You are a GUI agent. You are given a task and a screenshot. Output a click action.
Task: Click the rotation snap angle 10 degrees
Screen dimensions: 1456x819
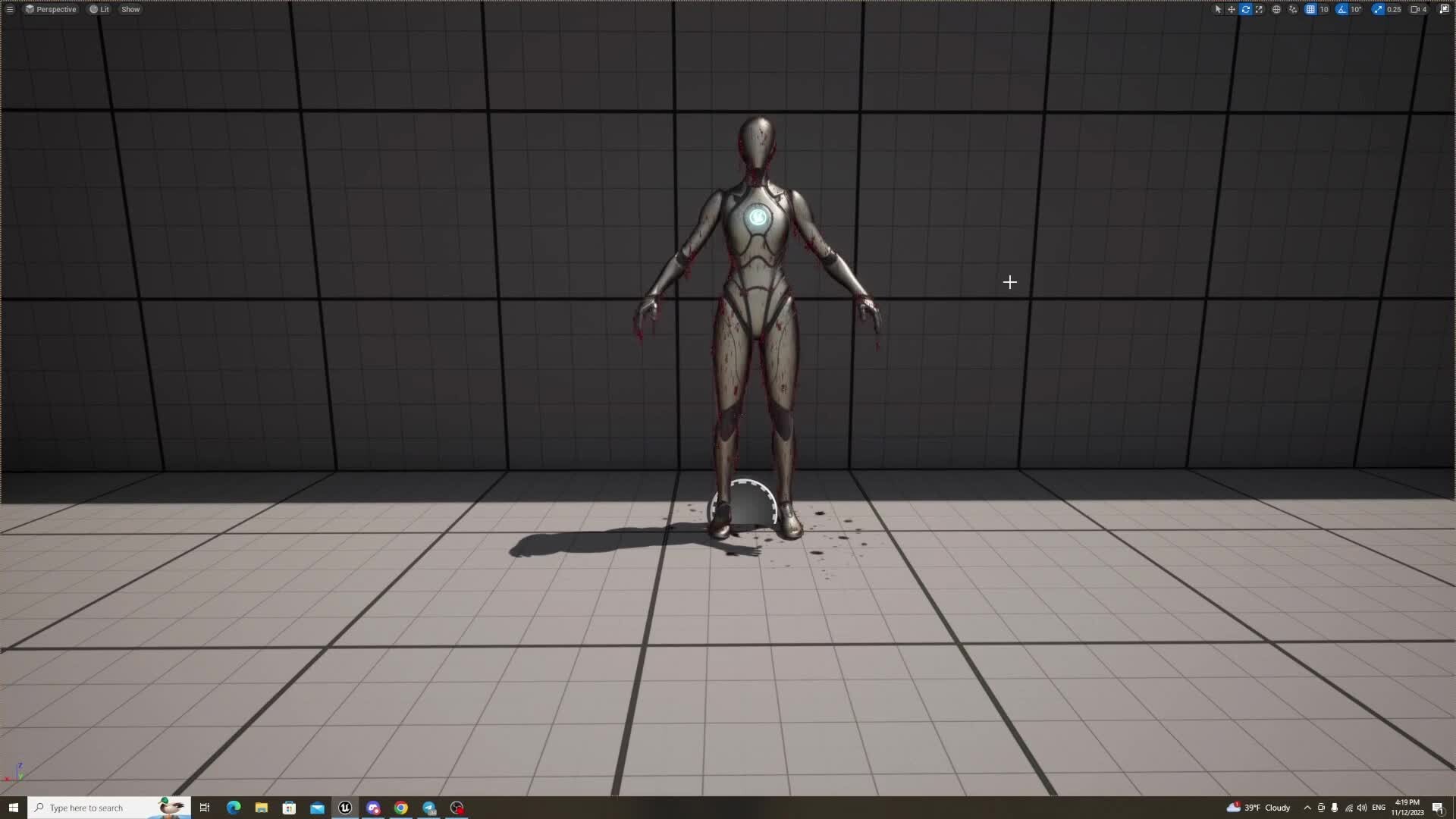[x=1355, y=9]
